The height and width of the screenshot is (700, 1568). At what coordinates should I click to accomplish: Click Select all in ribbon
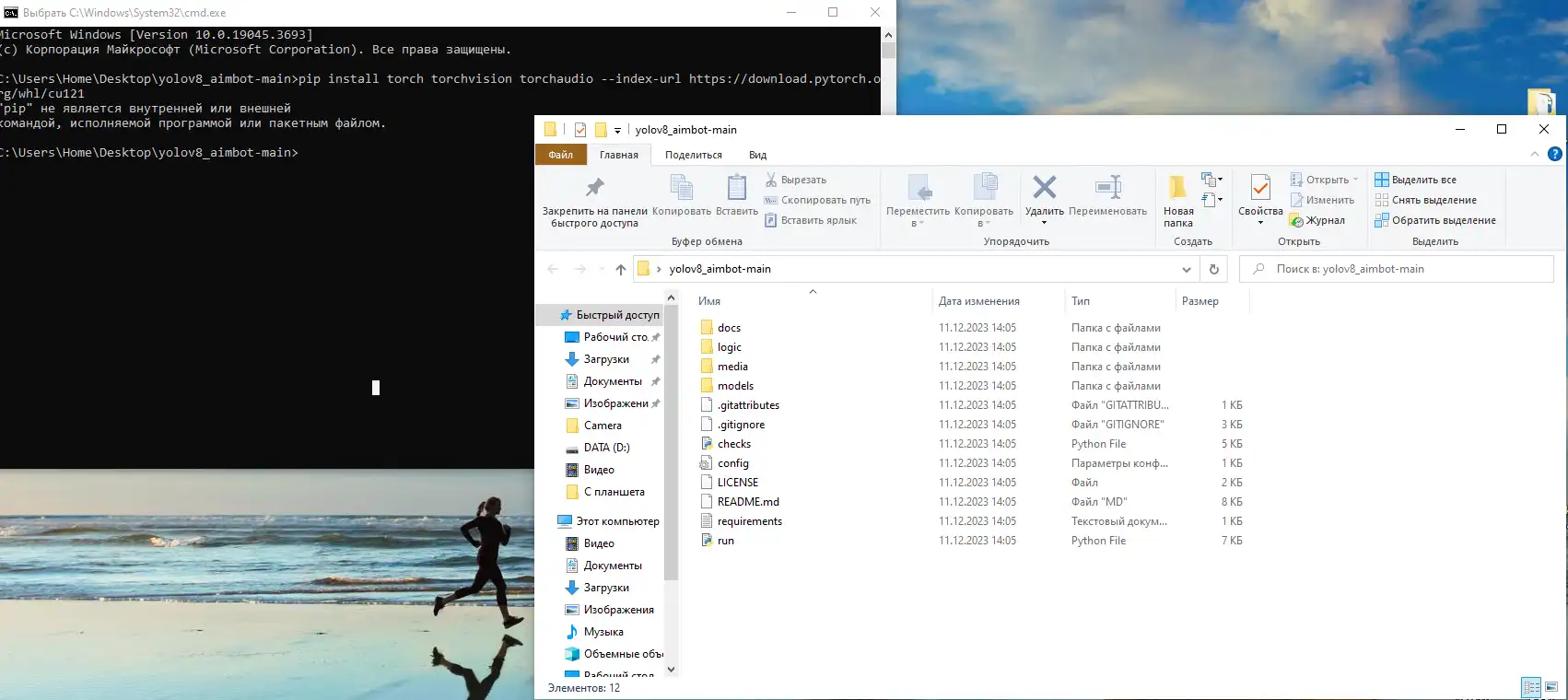pyautogui.click(x=1423, y=180)
